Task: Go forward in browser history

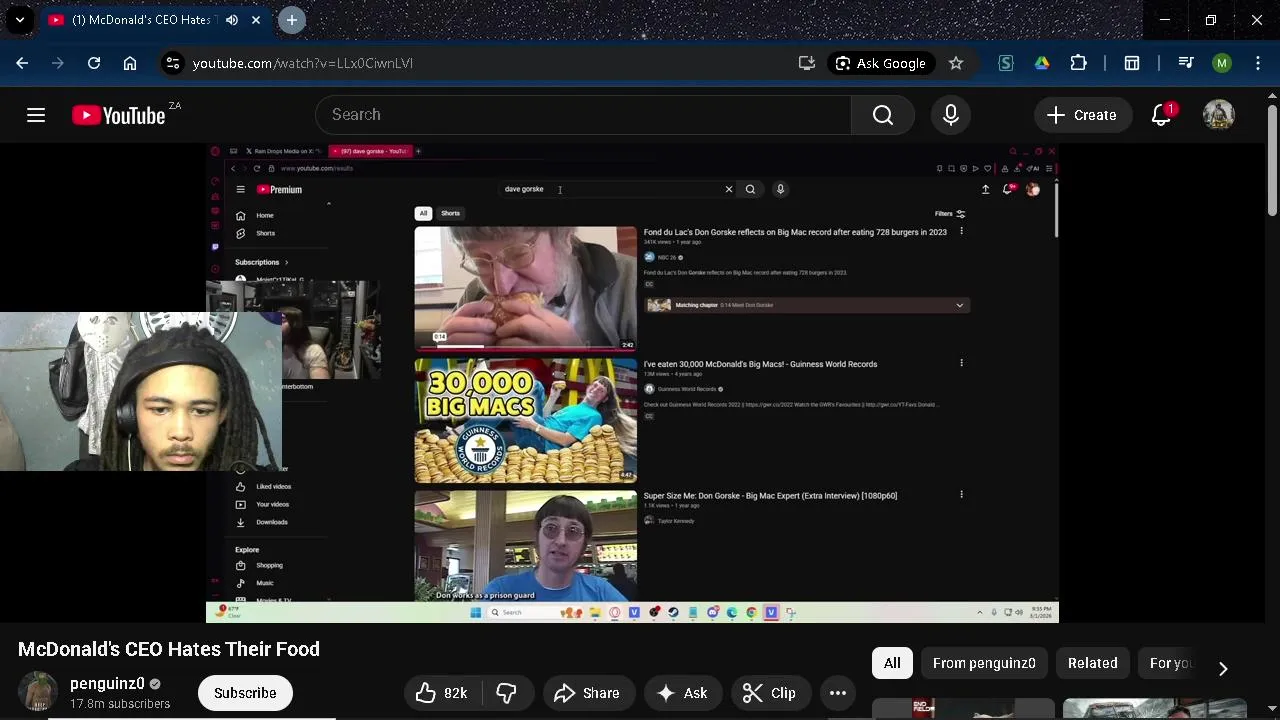Action: tap(58, 63)
